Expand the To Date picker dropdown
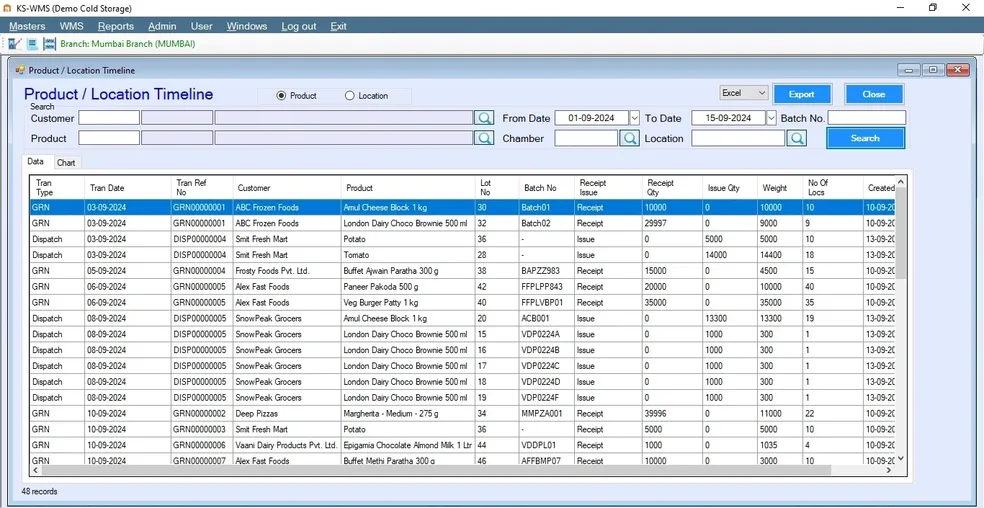 pos(771,118)
